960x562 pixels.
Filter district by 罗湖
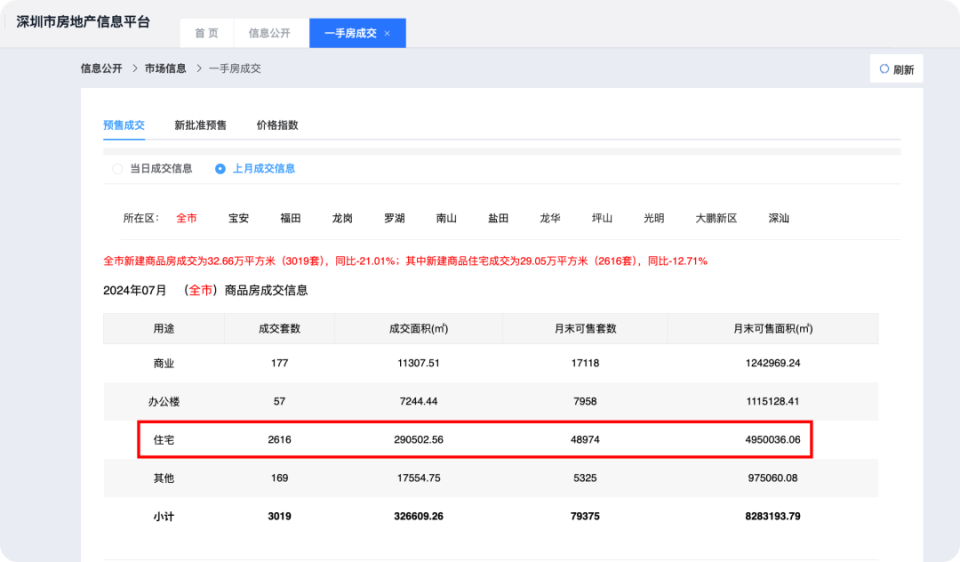coord(394,218)
